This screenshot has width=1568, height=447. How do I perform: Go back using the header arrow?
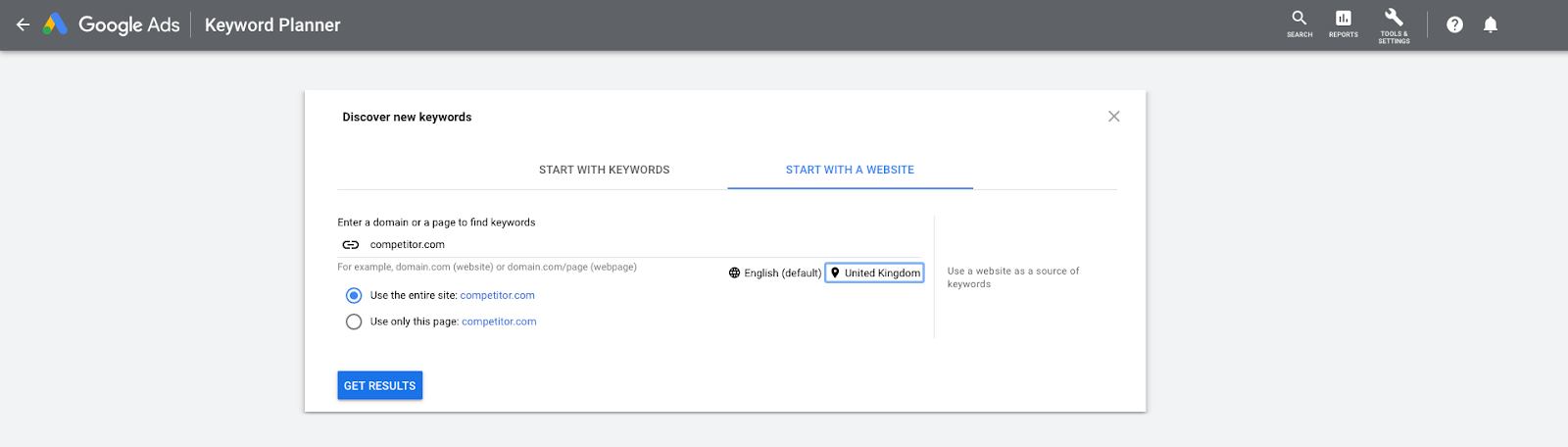point(23,25)
